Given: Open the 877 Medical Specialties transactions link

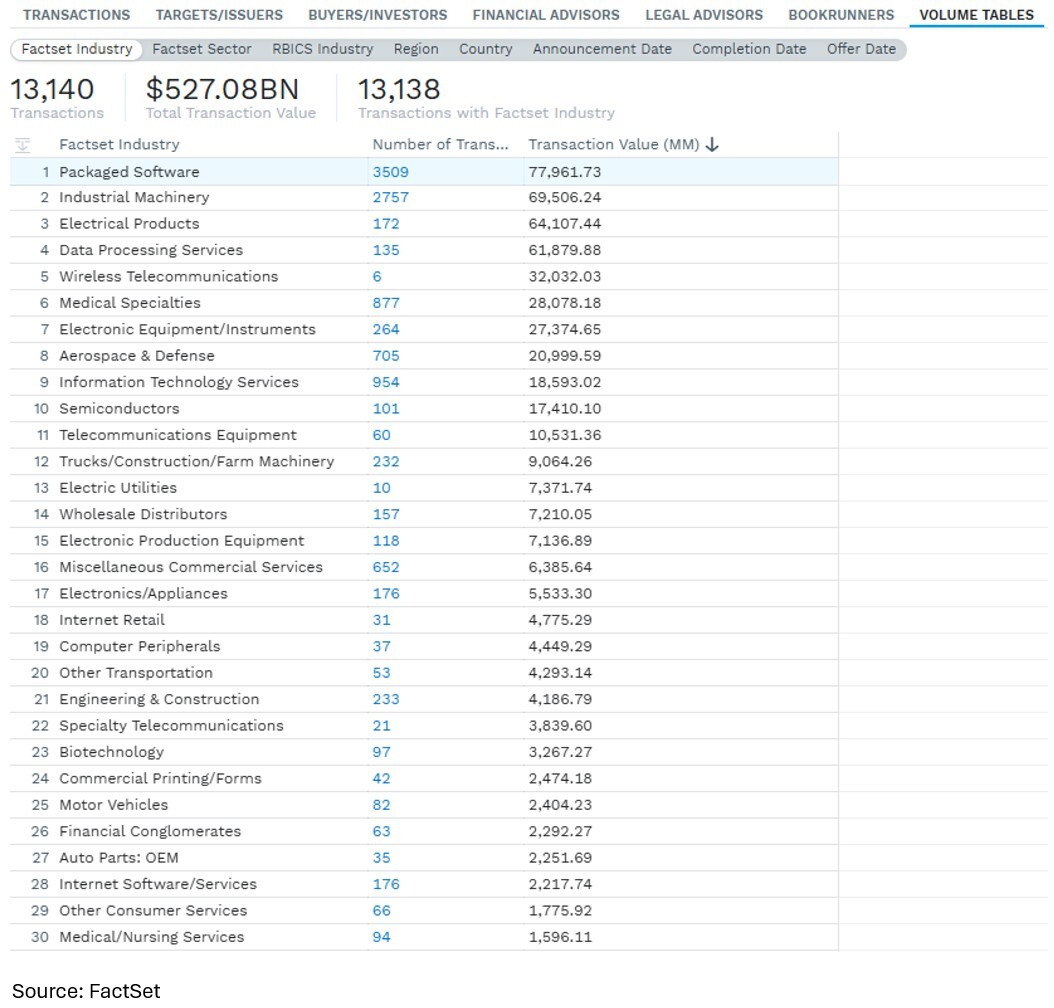Looking at the screenshot, I should pyautogui.click(x=385, y=303).
